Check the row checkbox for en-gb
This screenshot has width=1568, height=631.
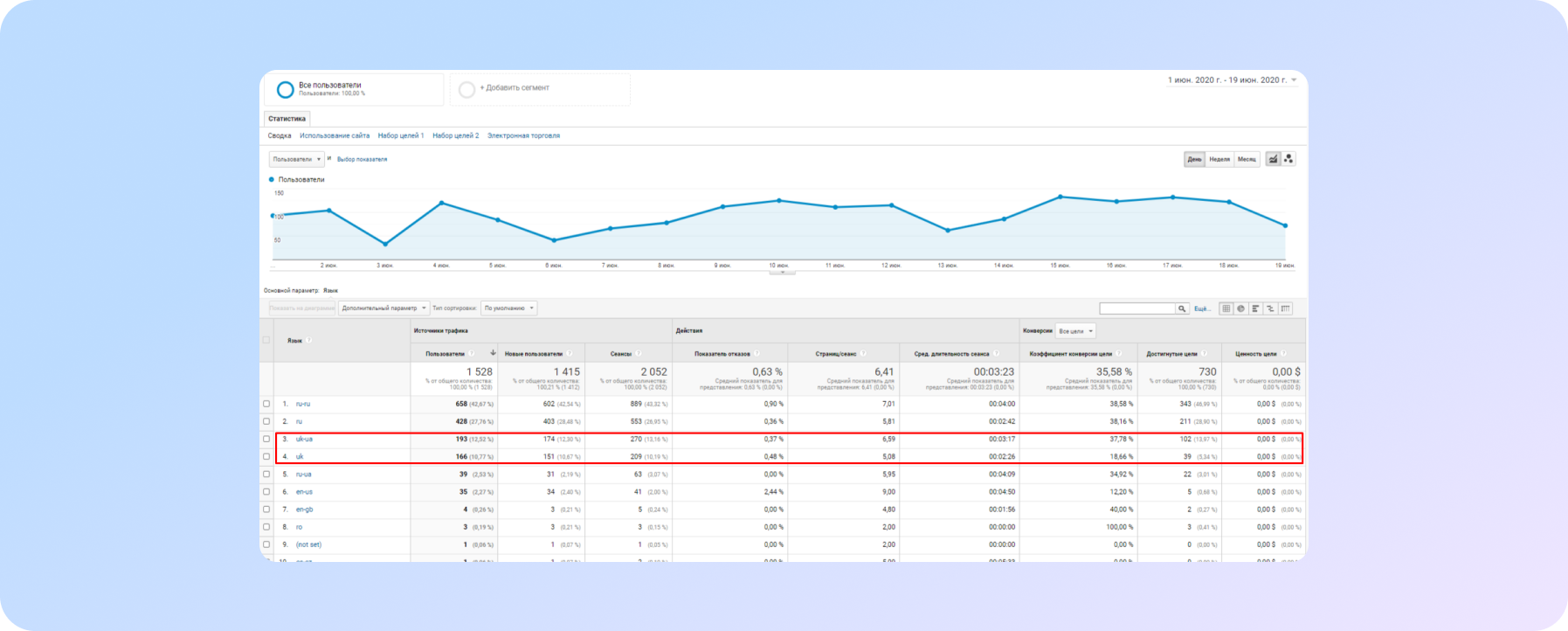click(x=266, y=509)
